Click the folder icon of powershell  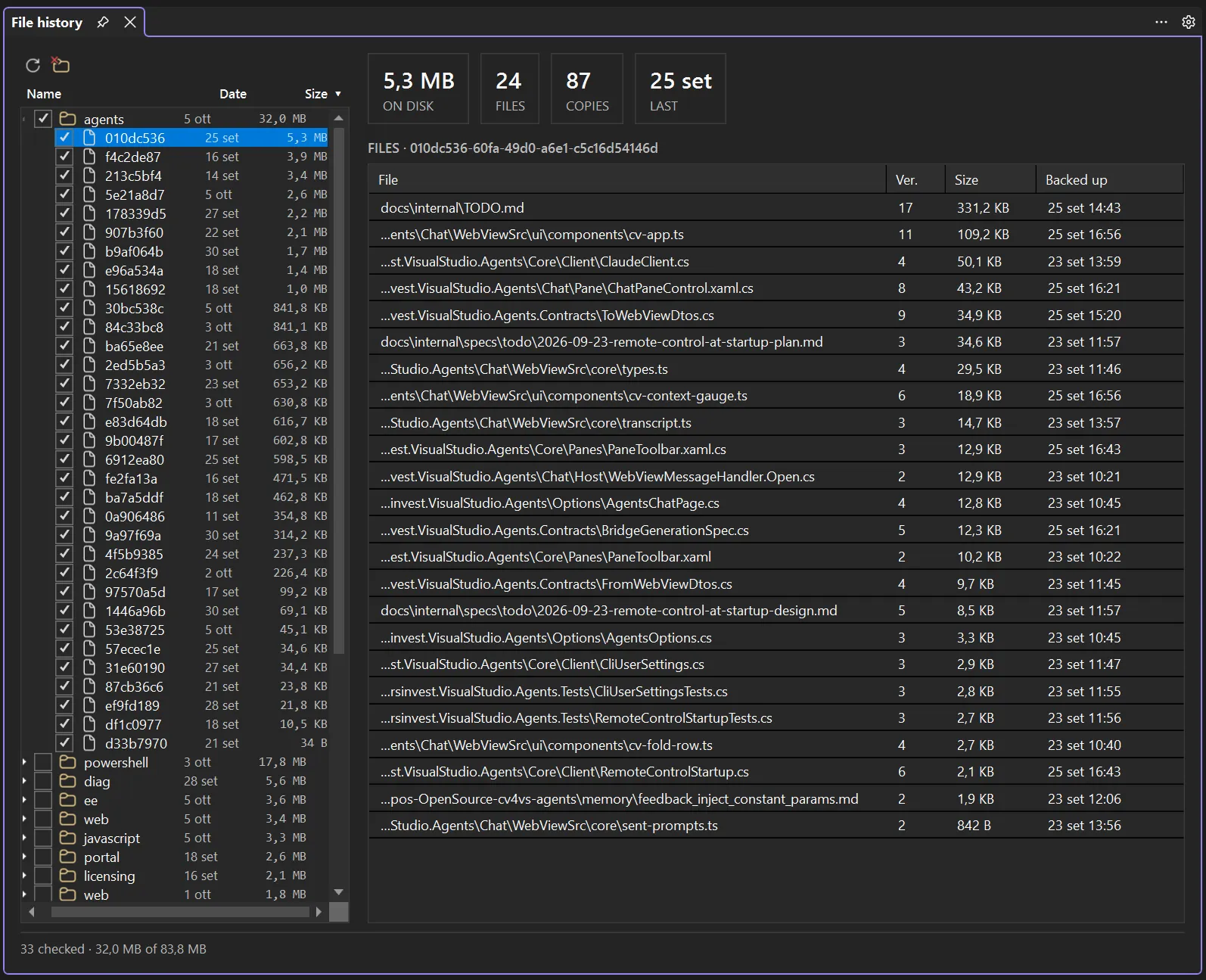tap(68, 762)
